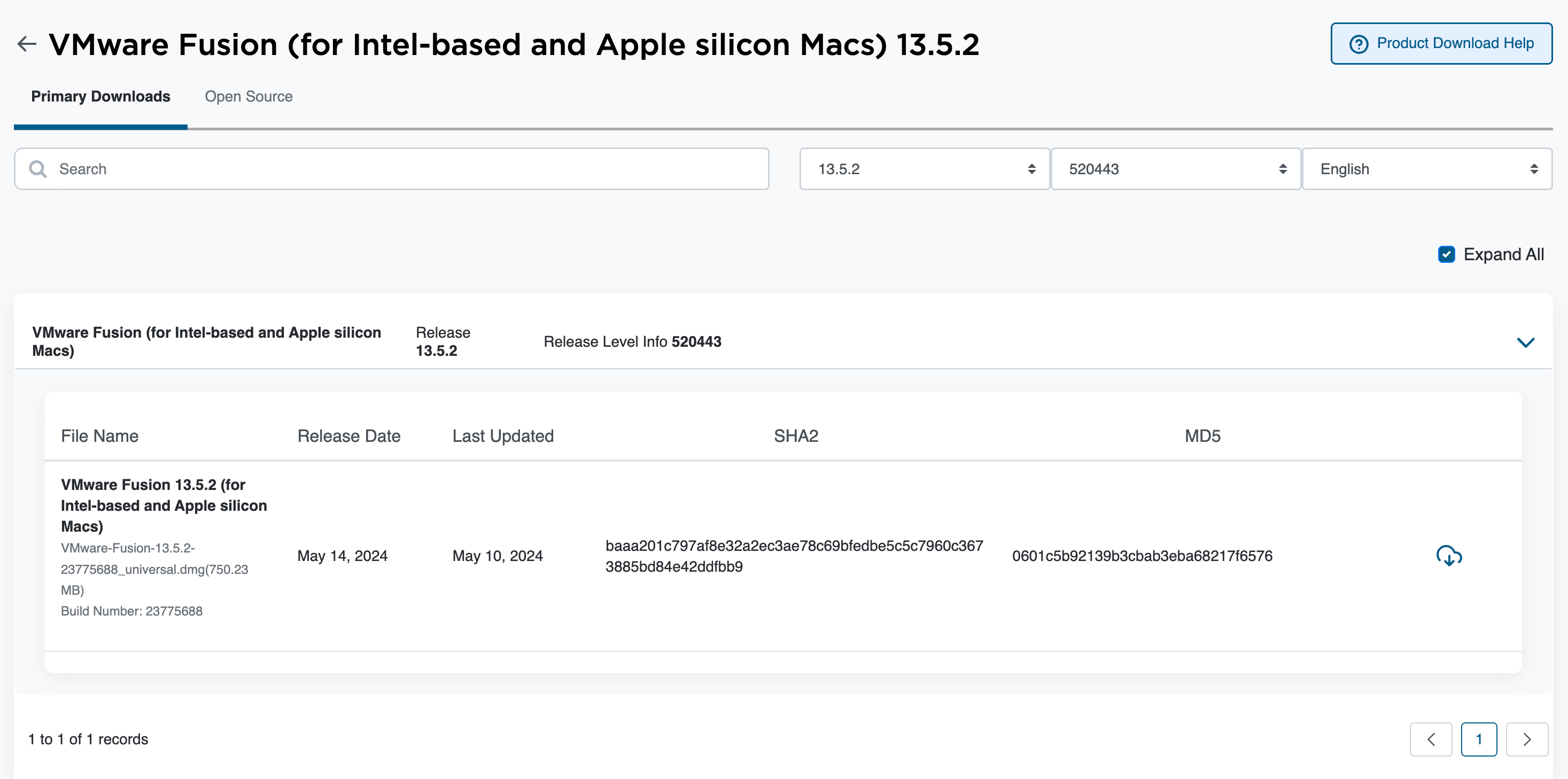Click the MD5 value 0601c5b92139b3cbab3eba68217f6576
Viewport: 1568px width, 779px height.
[x=1142, y=556]
